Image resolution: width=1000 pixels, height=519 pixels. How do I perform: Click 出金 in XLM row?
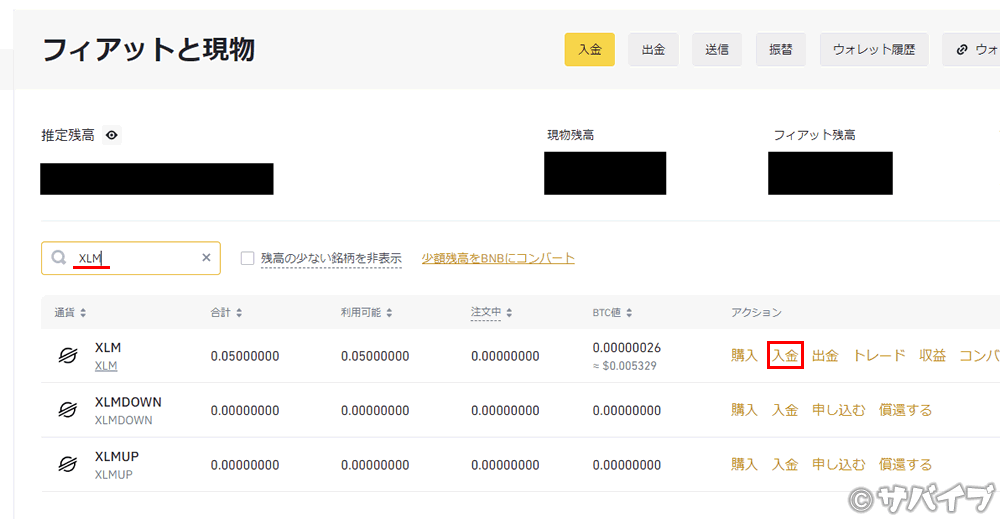pyautogui.click(x=825, y=356)
